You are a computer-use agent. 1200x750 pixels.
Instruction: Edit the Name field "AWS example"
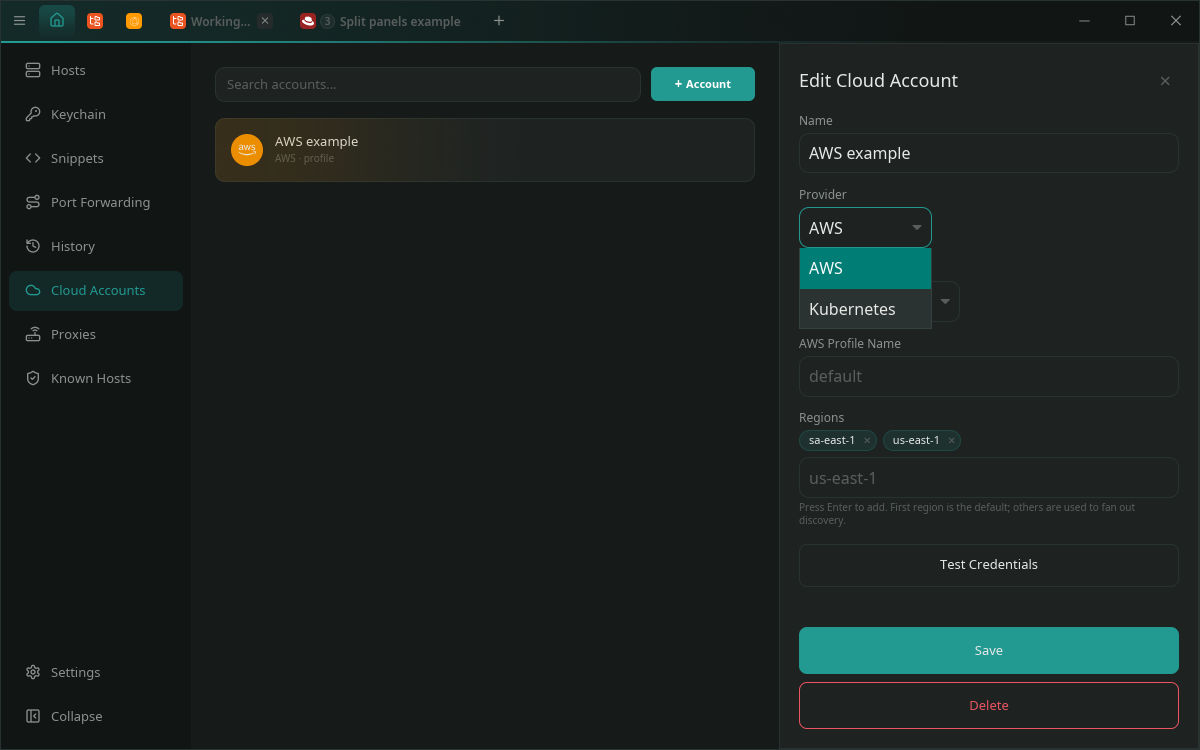[989, 153]
